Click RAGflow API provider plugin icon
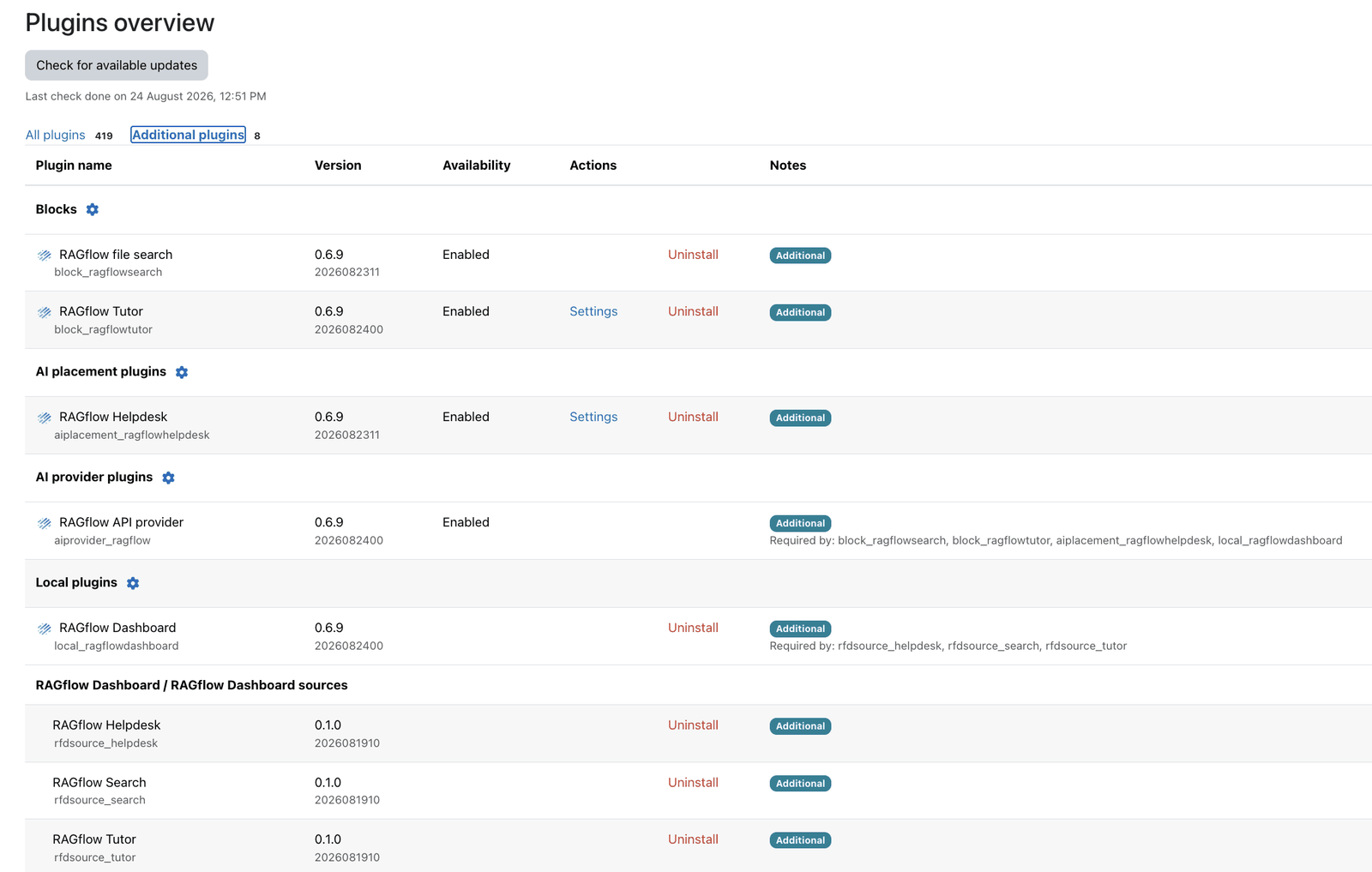 [x=45, y=523]
